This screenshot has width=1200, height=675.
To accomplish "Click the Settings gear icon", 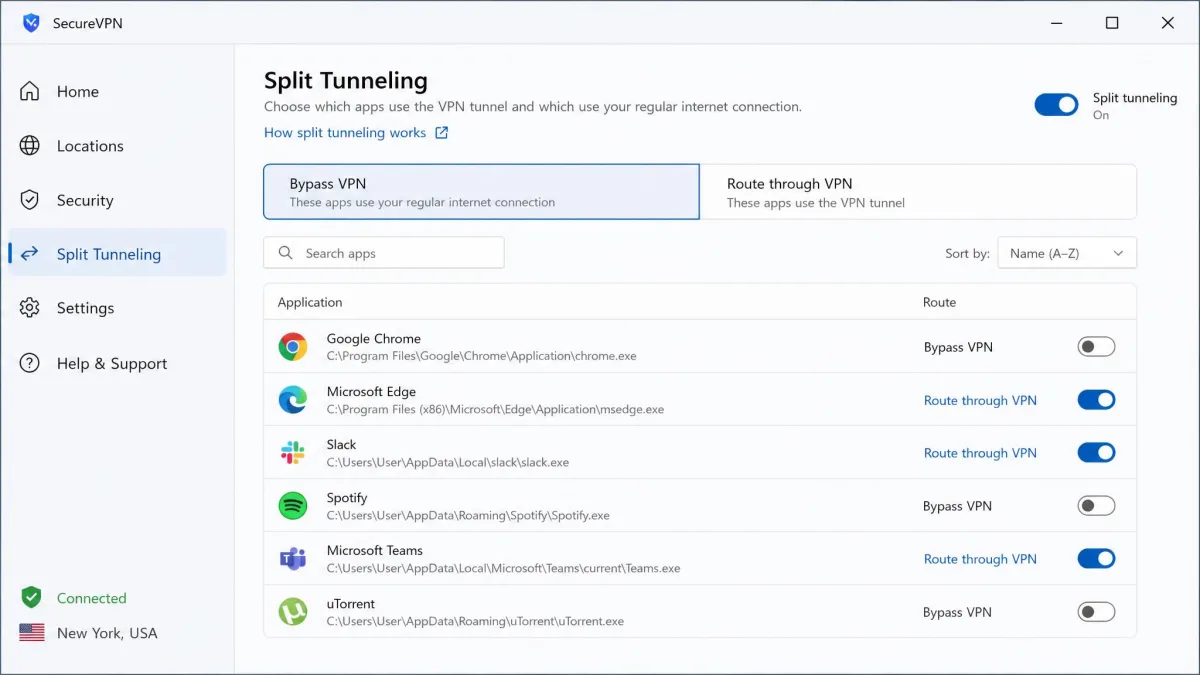I will [30, 308].
